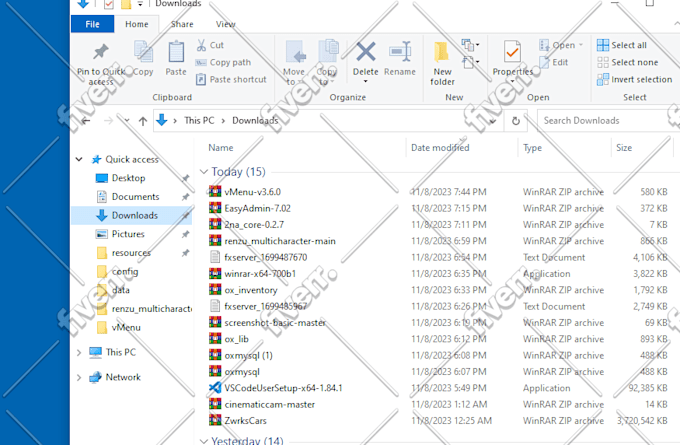The height and width of the screenshot is (445, 680).
Task: Open the config folder in sidebar
Action: point(125,272)
